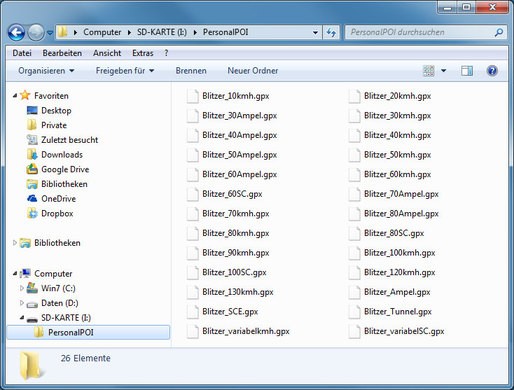Select the Blitzer_Tunnel.gpx file icon
Screen dimensions: 514x390
click(354, 312)
